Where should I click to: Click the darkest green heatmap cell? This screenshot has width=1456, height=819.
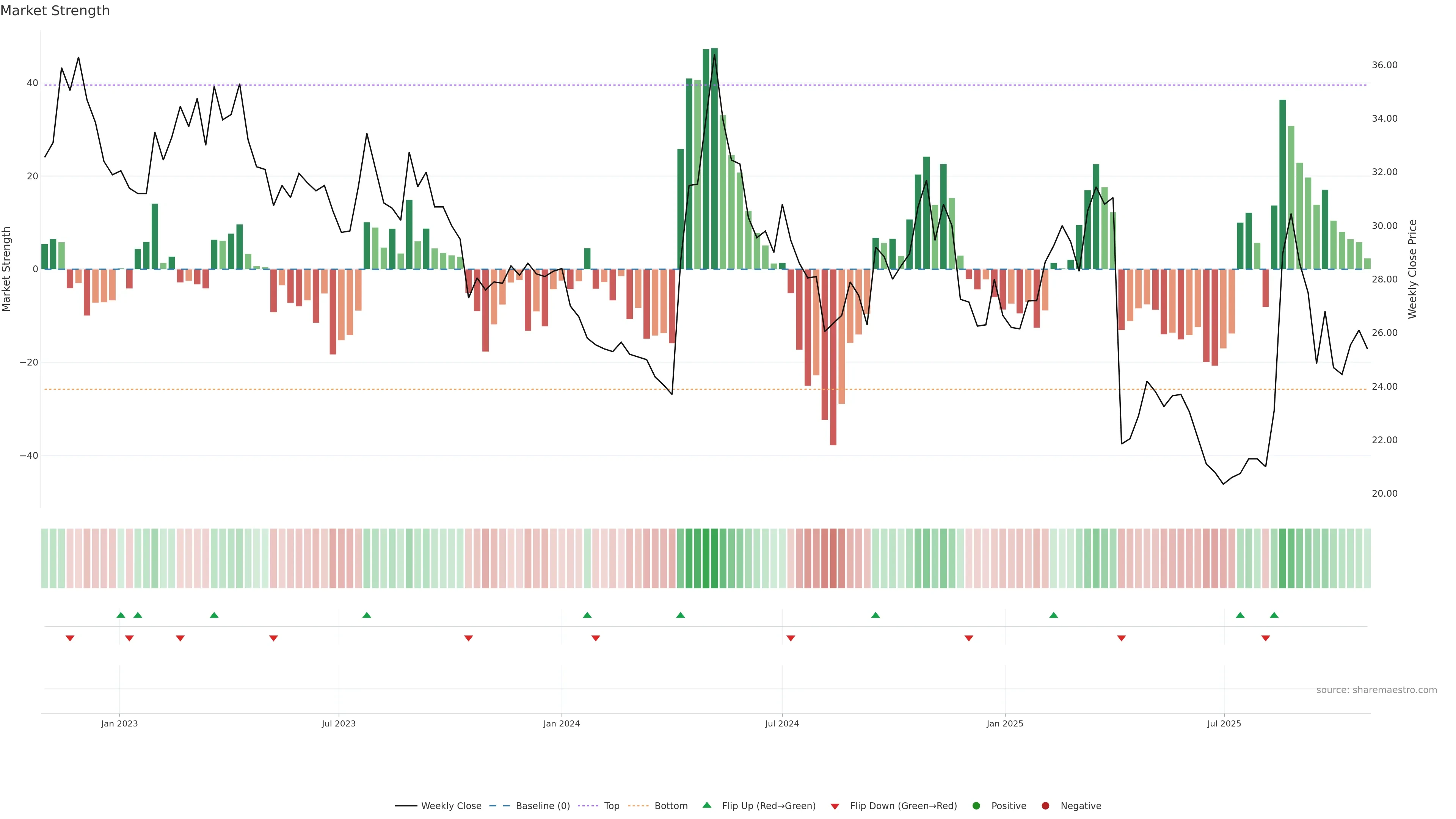(714, 559)
